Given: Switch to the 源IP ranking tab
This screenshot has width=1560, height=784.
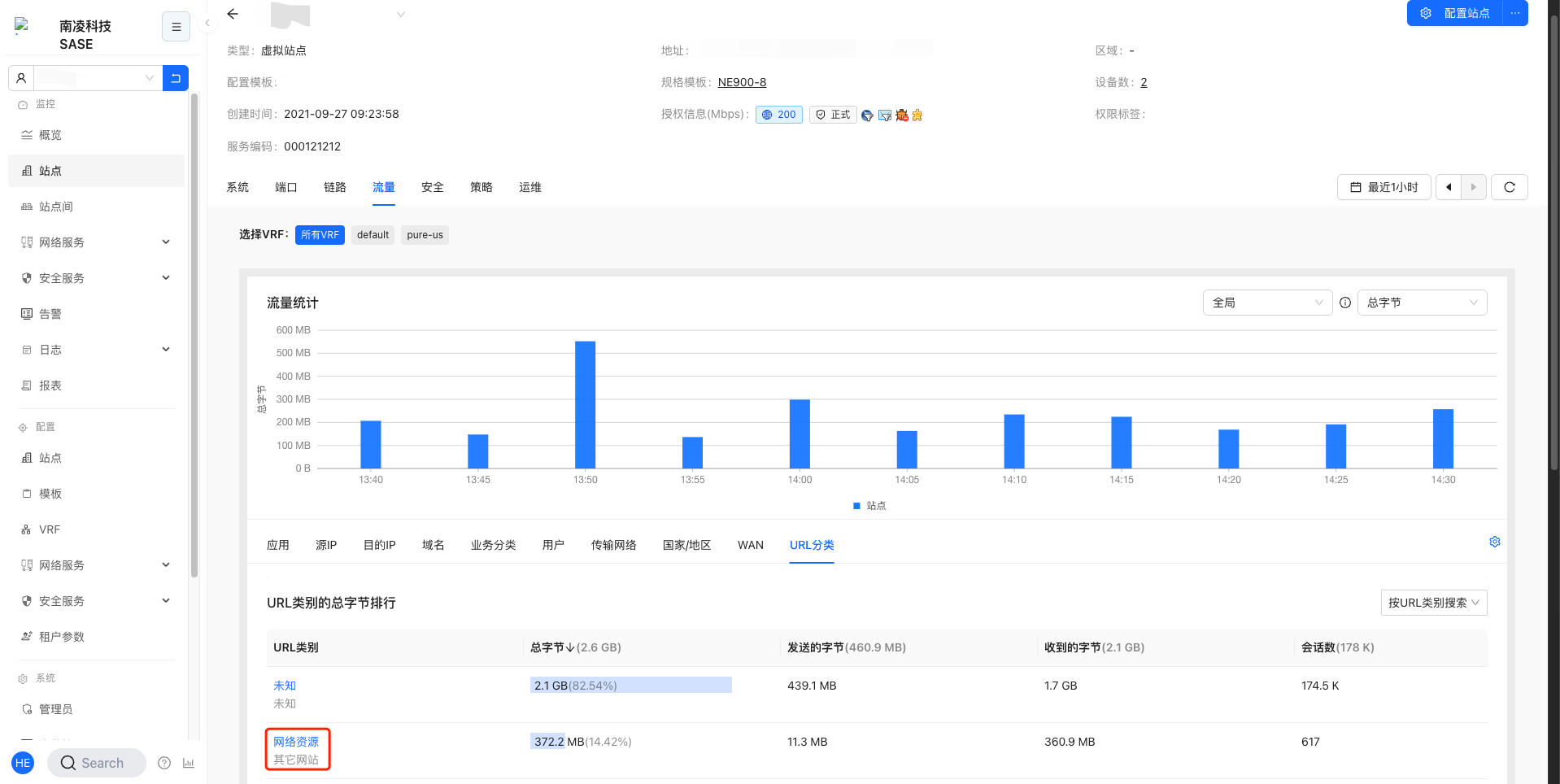Looking at the screenshot, I should [x=326, y=545].
